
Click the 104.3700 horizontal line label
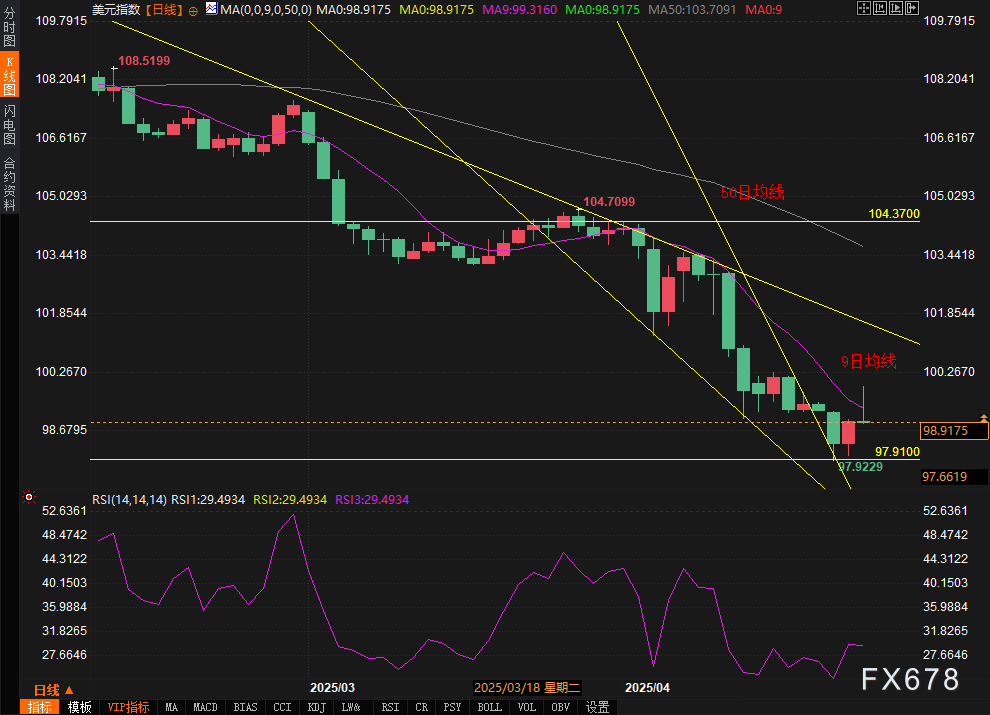pyautogui.click(x=893, y=214)
